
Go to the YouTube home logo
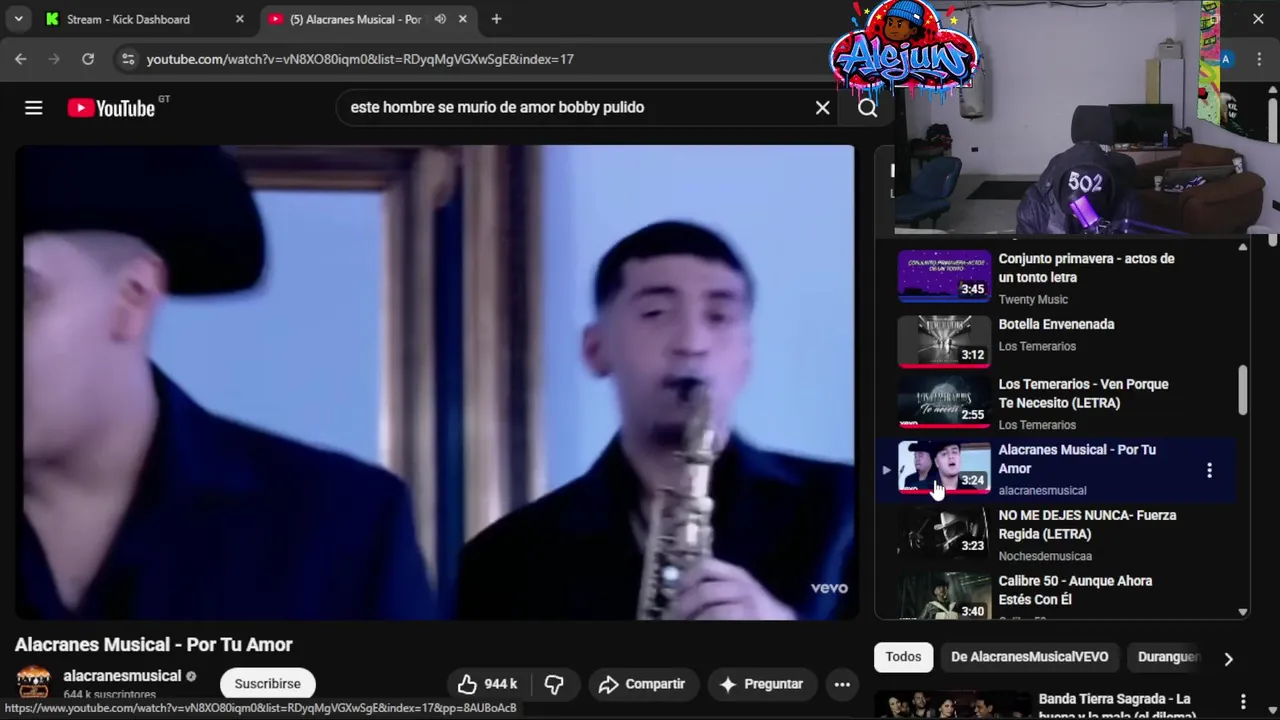(x=111, y=108)
